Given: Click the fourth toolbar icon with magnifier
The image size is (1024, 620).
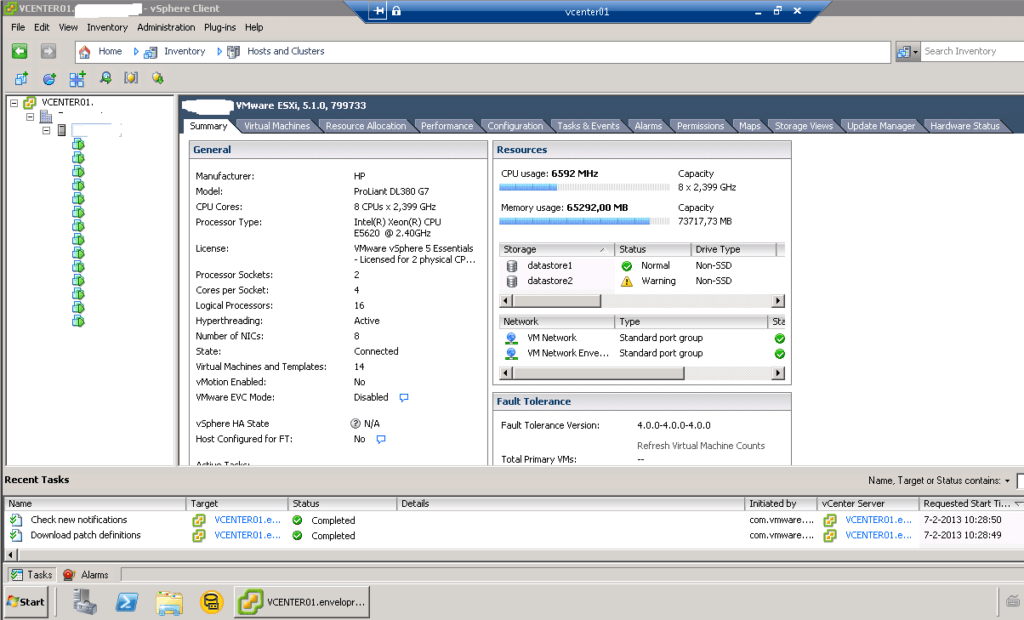Looking at the screenshot, I should tap(105, 78).
